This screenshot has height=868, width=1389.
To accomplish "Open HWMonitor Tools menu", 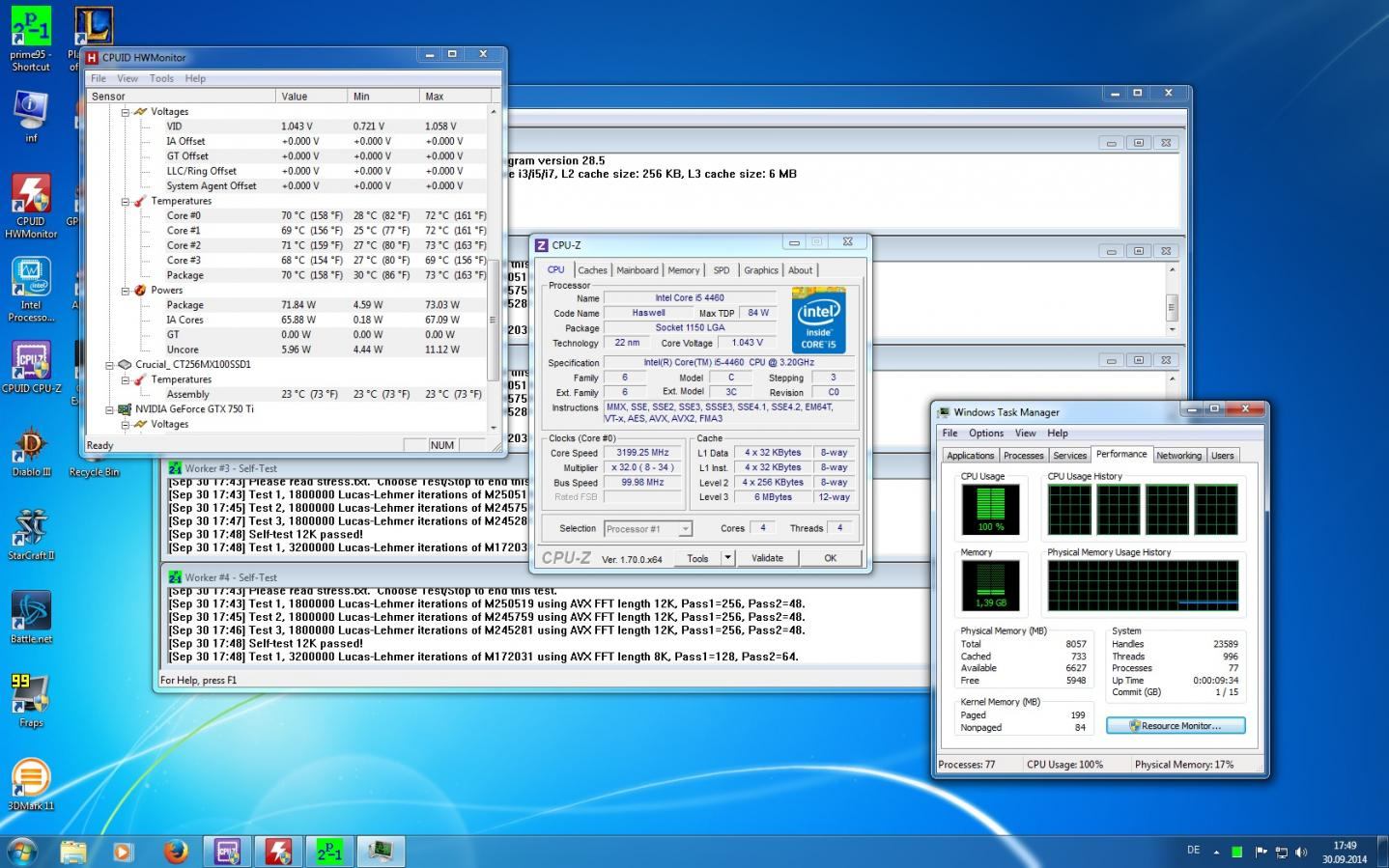I will [x=161, y=78].
